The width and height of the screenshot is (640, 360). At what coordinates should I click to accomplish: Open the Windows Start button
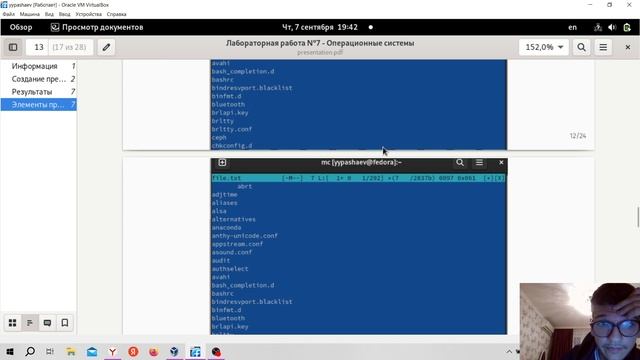[x=10, y=352]
